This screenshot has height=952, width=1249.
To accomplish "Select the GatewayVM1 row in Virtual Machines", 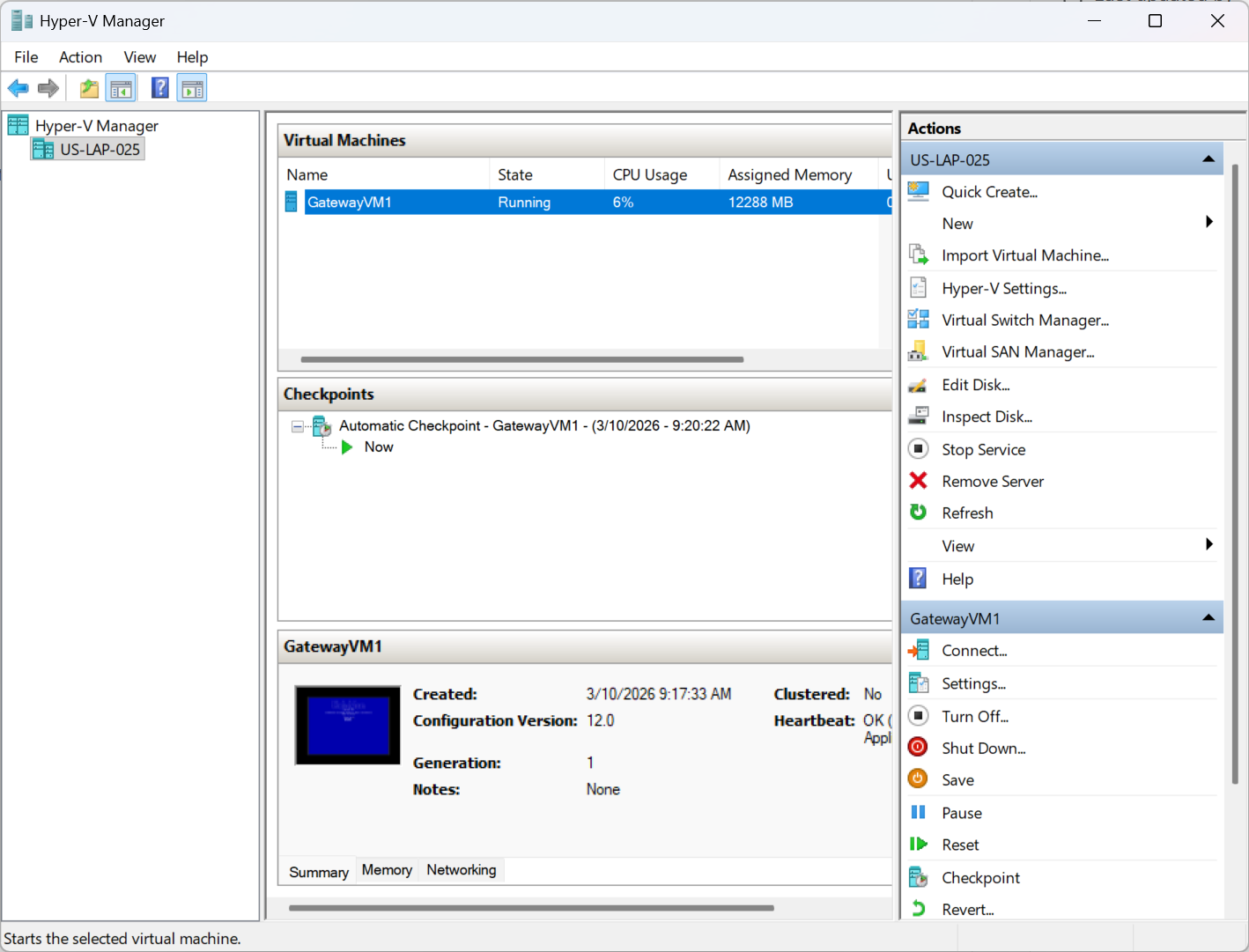I will [x=585, y=203].
